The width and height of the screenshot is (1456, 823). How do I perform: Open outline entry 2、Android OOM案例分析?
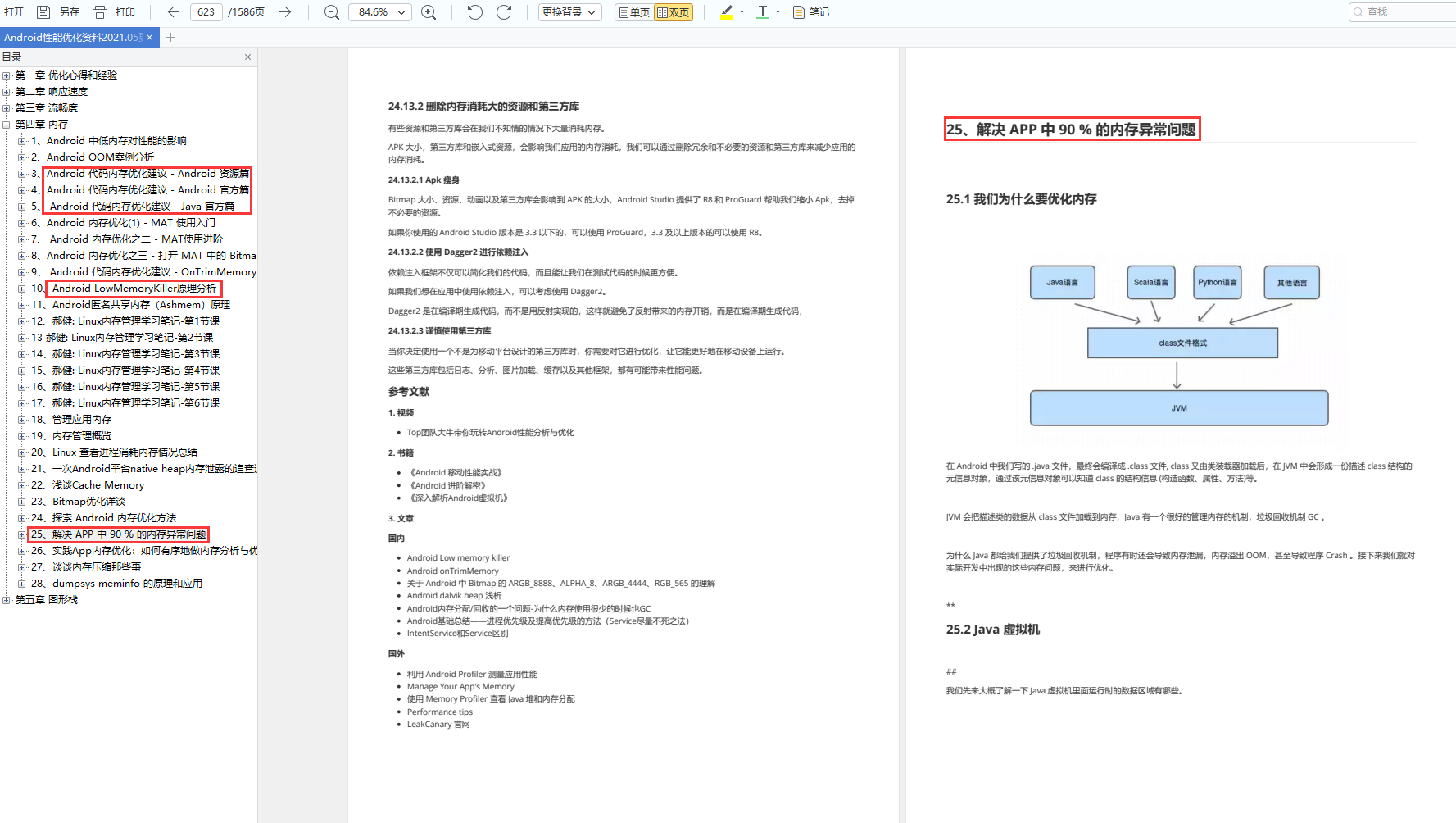(93, 157)
